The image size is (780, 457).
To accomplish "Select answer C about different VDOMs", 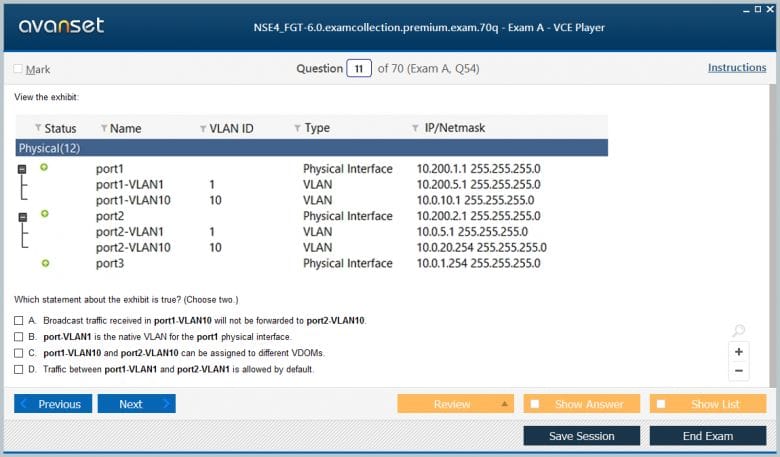I will [x=19, y=353].
